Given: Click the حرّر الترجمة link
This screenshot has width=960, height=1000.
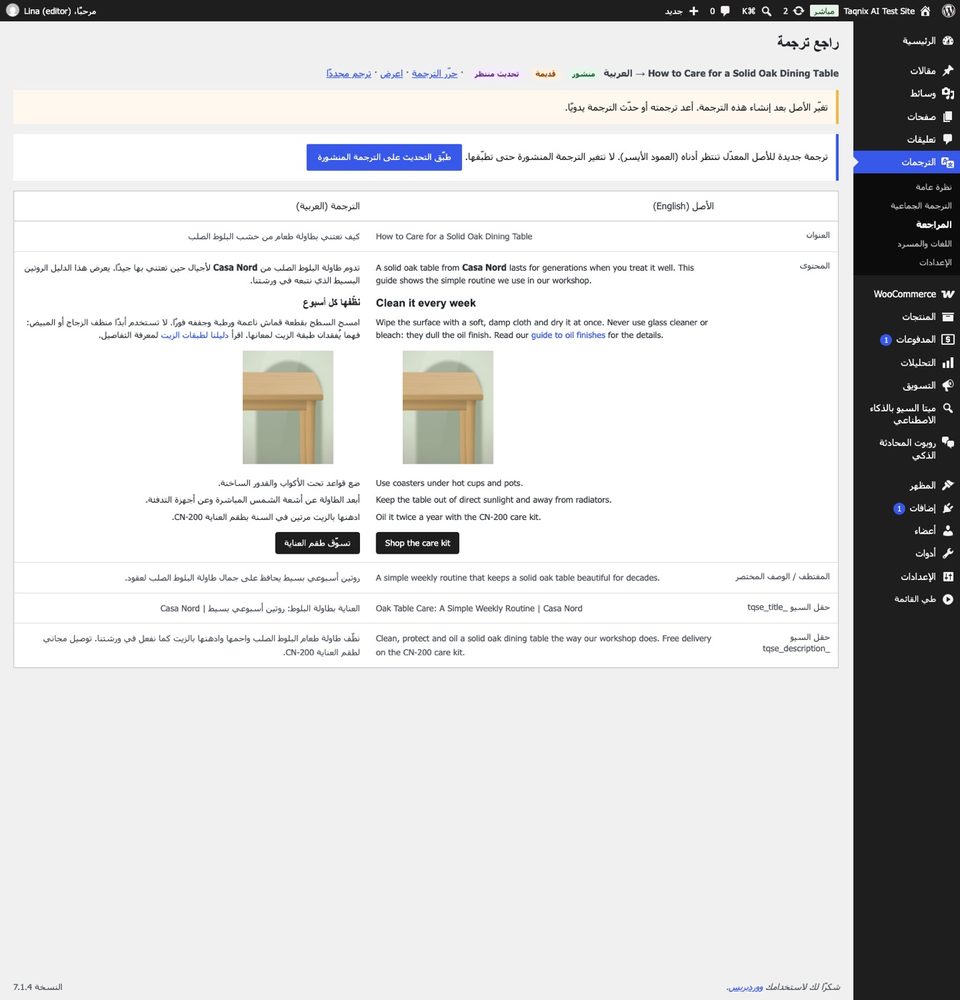Looking at the screenshot, I should [434, 73].
